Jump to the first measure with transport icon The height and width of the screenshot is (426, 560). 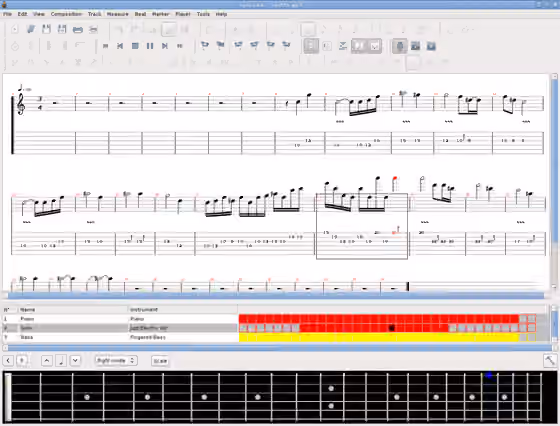point(105,46)
